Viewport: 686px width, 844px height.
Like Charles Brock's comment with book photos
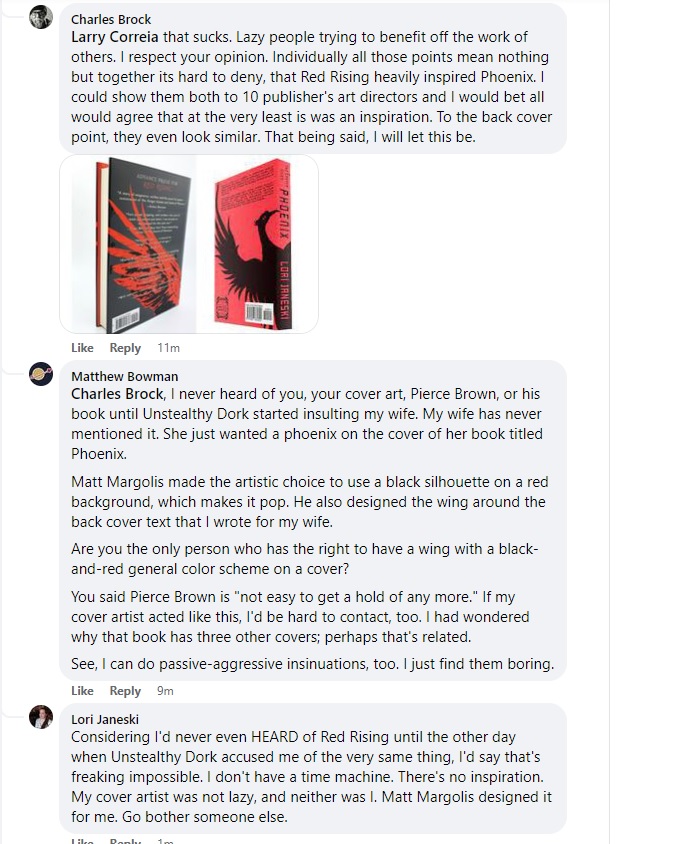82,348
